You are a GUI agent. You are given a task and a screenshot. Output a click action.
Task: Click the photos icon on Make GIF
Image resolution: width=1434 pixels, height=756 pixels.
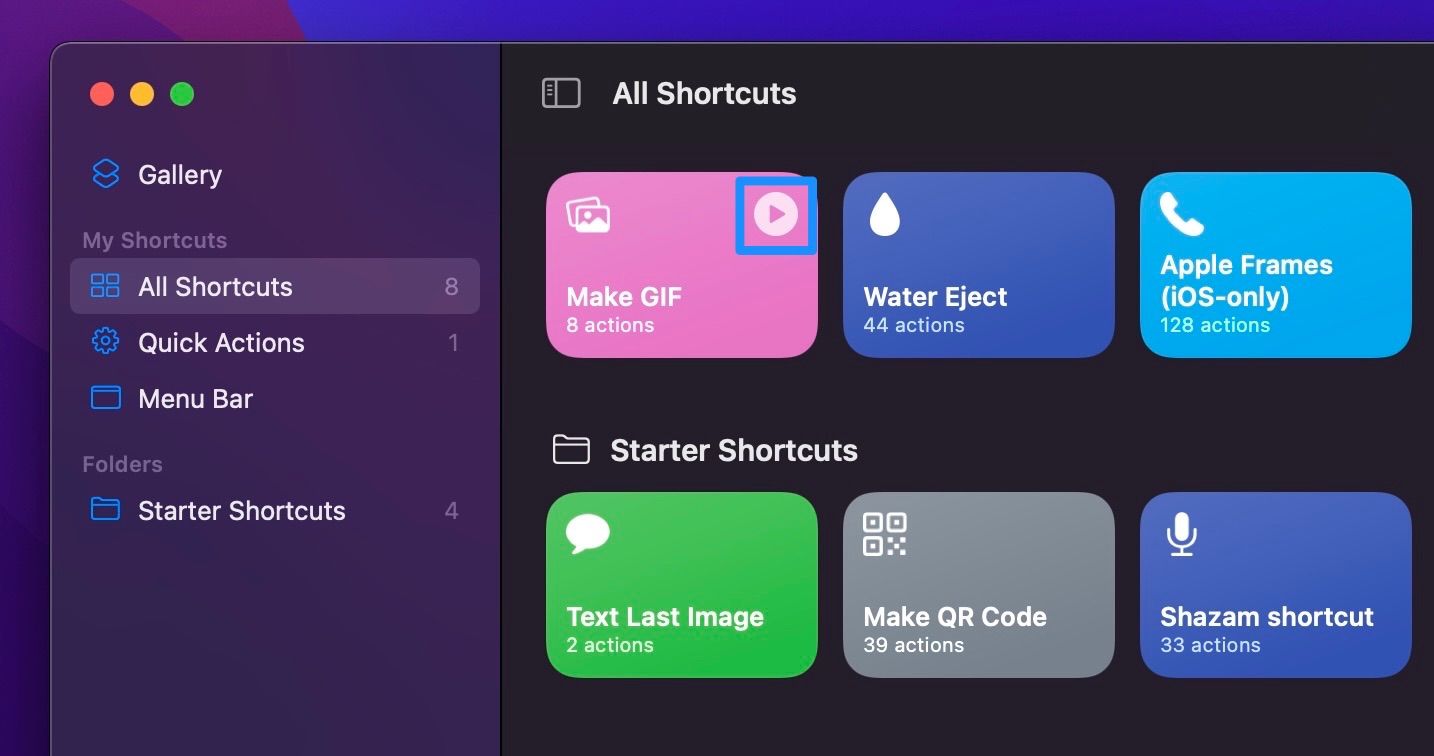[x=588, y=214]
